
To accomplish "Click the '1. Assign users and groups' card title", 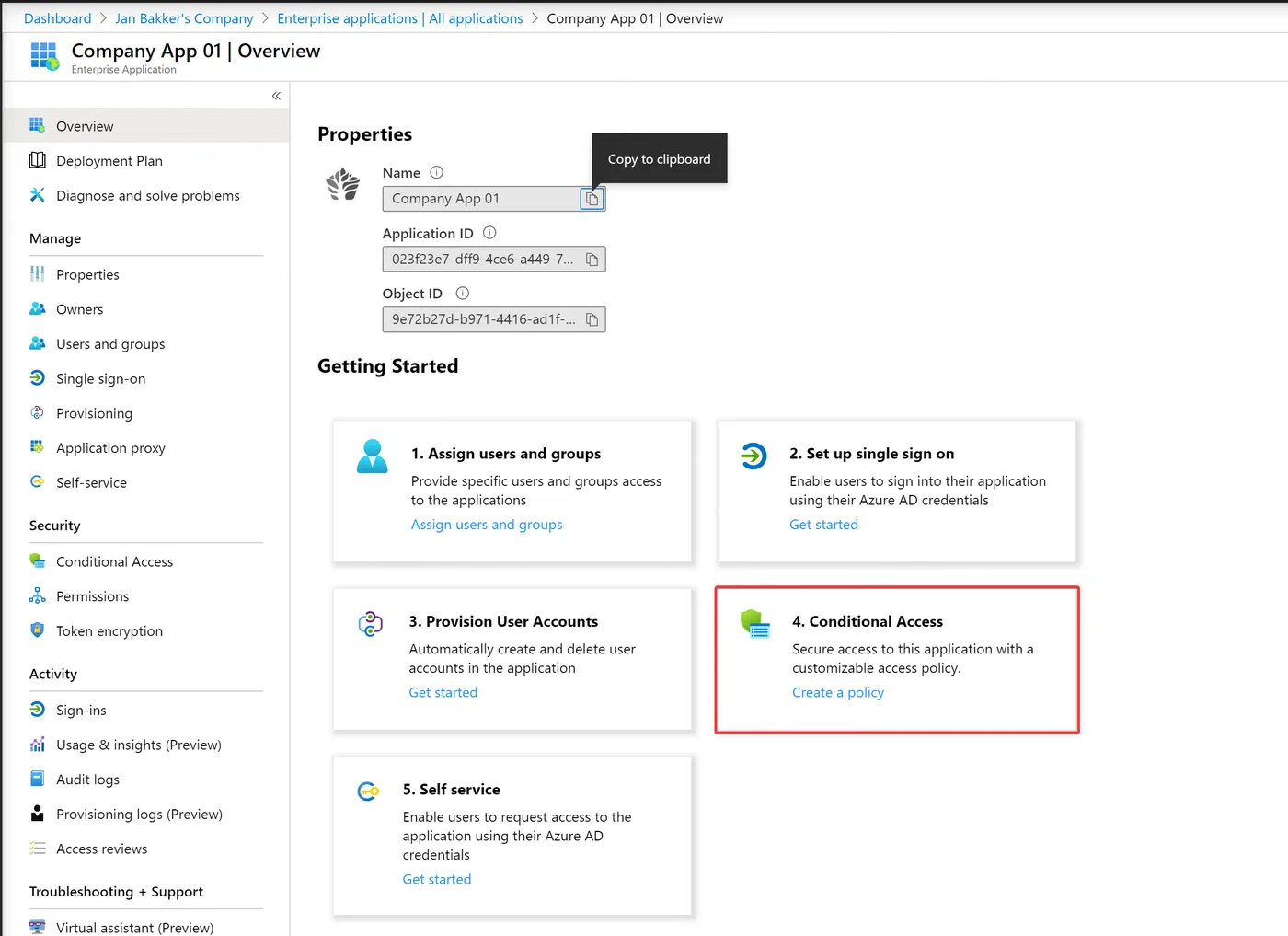I will (506, 453).
